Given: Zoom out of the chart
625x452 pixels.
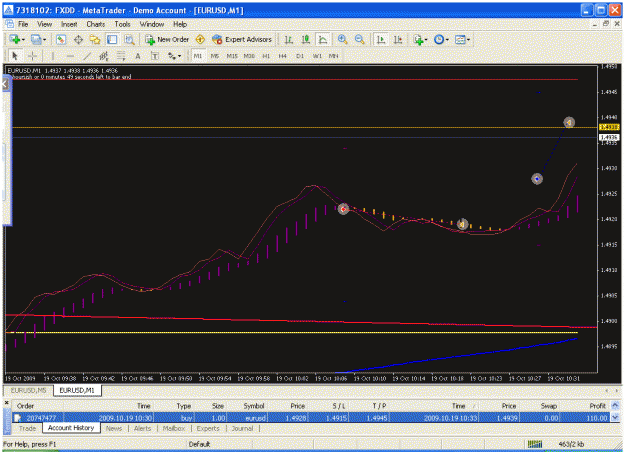Looking at the screenshot, I should coord(359,39).
